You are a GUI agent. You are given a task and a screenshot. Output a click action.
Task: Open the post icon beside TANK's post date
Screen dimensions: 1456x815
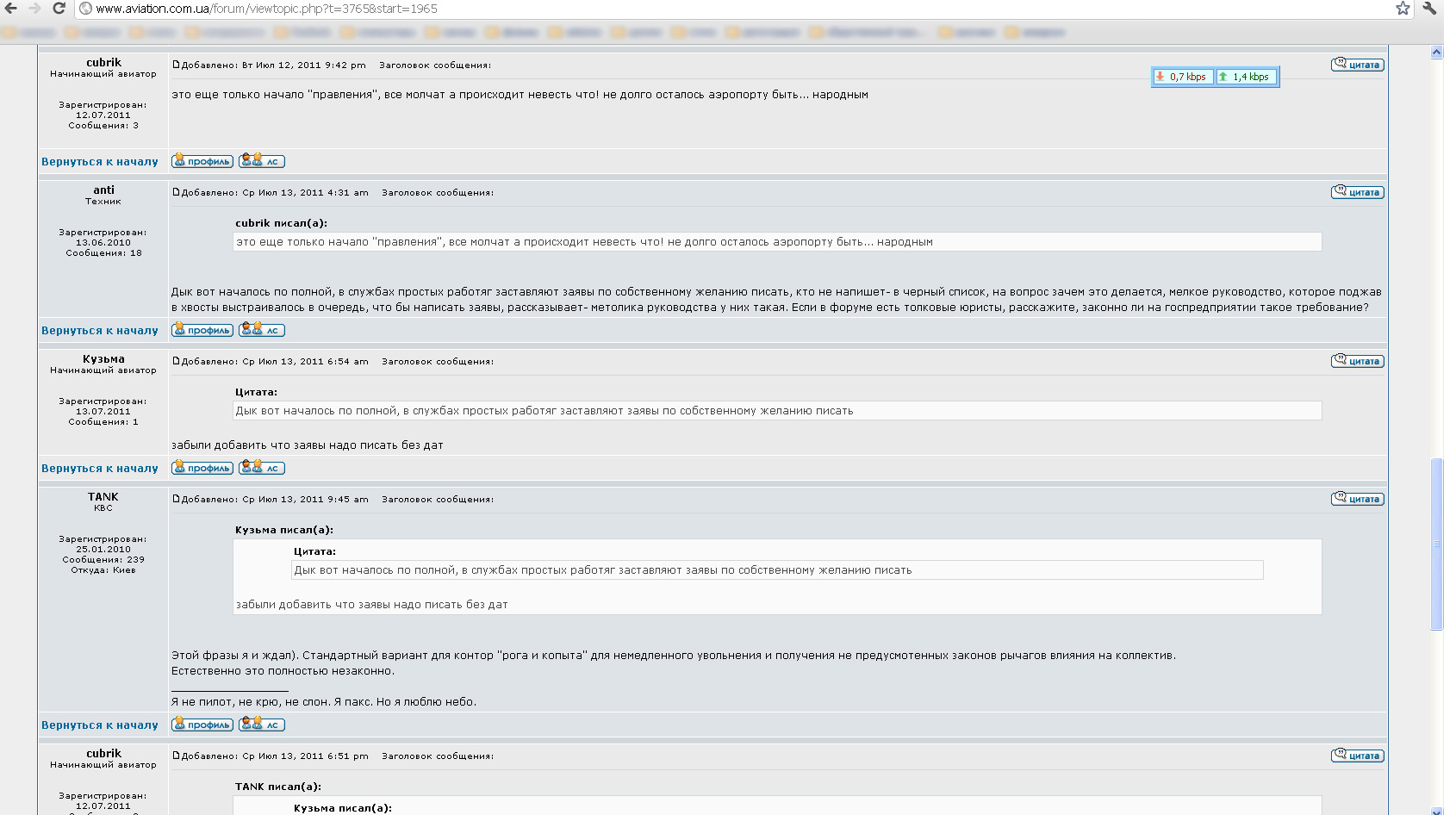[x=176, y=499]
